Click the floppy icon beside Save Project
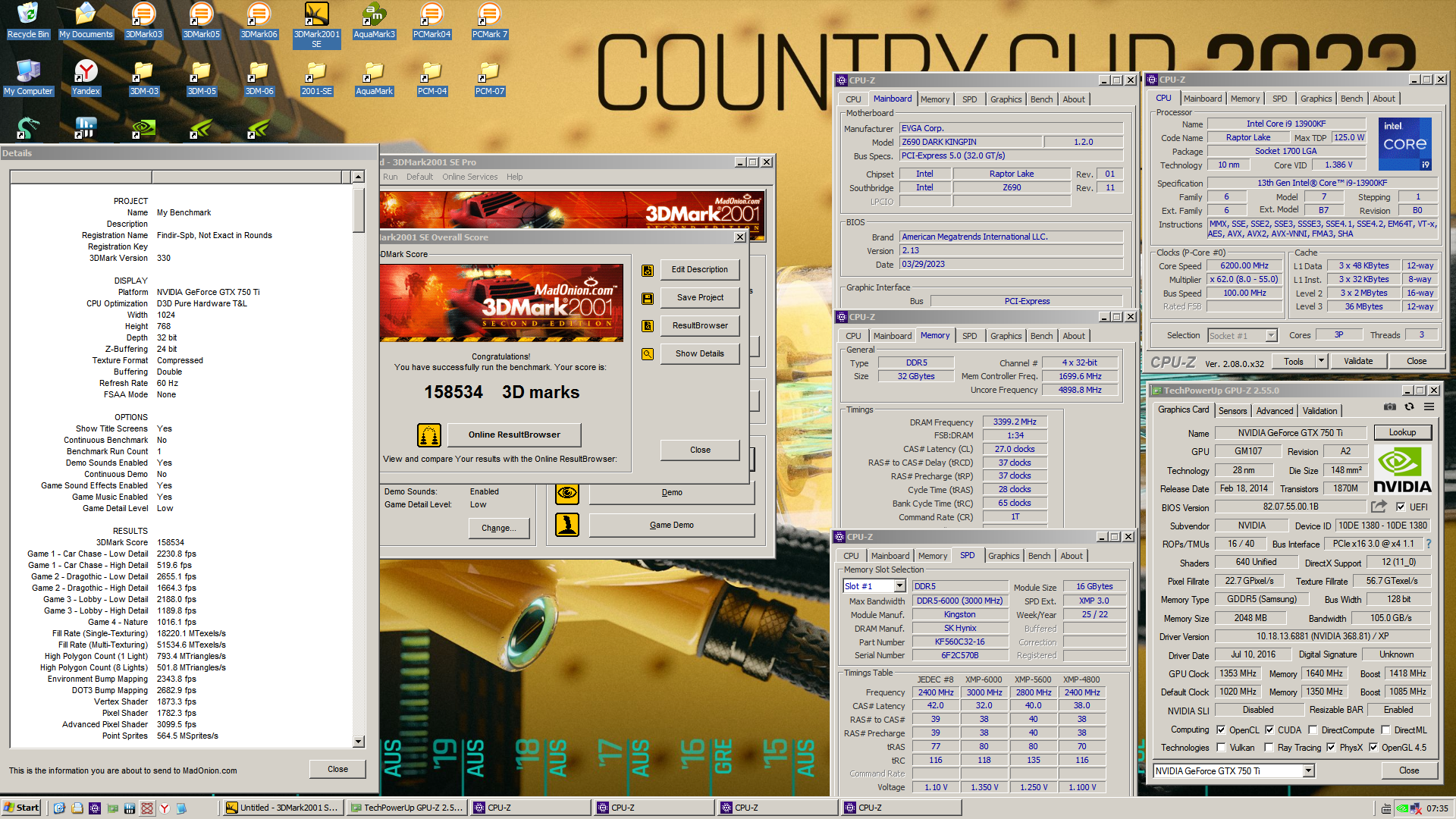 click(x=648, y=298)
